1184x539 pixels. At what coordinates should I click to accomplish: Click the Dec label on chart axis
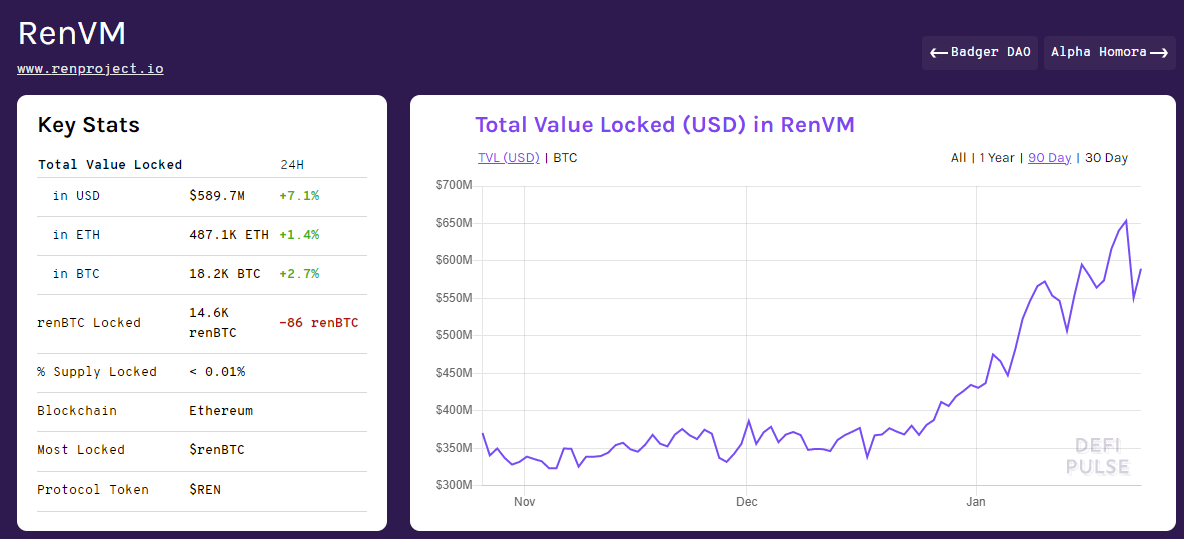point(746,501)
